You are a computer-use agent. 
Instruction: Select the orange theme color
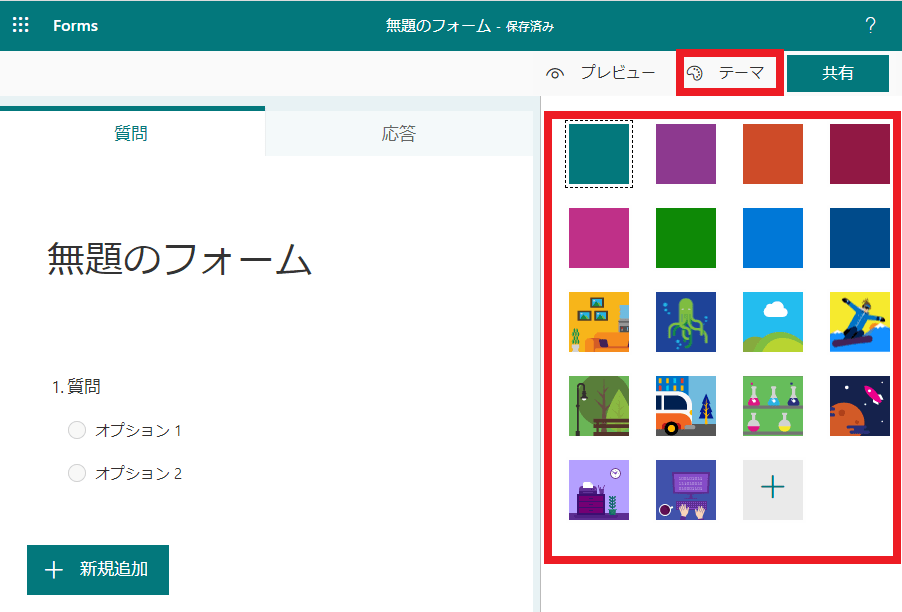pos(773,154)
